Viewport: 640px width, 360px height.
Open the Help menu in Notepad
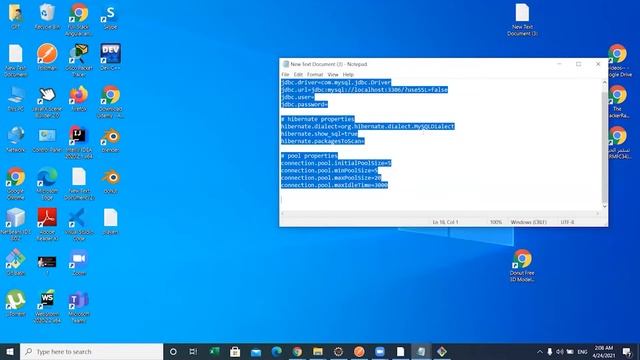[x=348, y=75]
